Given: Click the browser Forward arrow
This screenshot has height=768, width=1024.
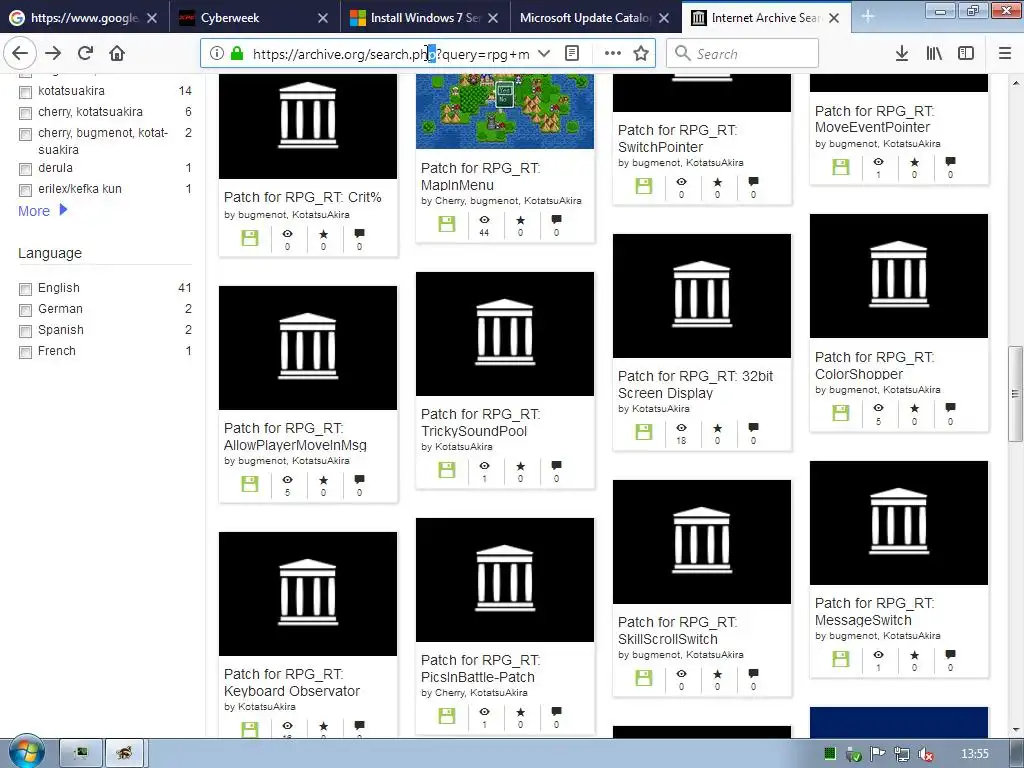Looking at the screenshot, I should (x=53, y=53).
